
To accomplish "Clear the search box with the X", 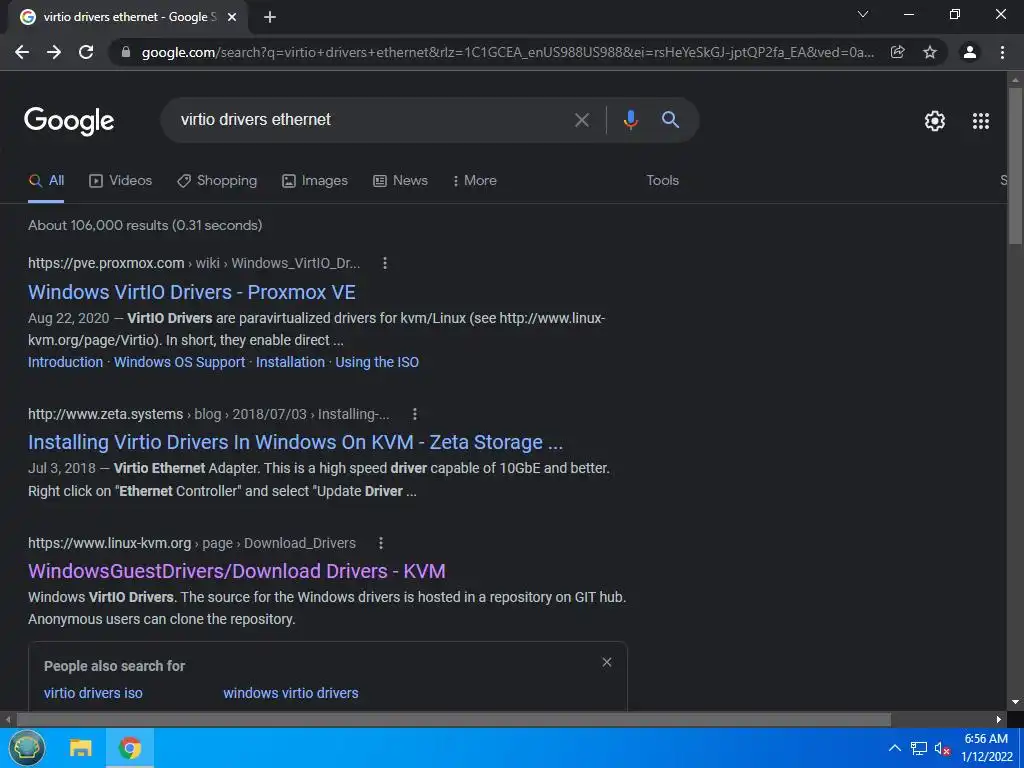I will click(581, 120).
